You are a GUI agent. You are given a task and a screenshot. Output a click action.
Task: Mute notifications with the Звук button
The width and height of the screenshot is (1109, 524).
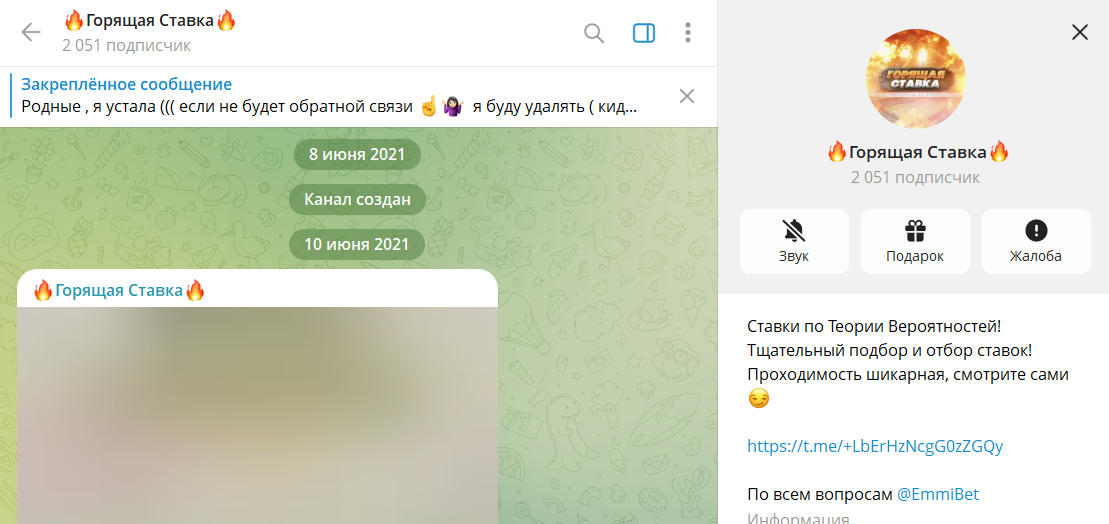(794, 241)
